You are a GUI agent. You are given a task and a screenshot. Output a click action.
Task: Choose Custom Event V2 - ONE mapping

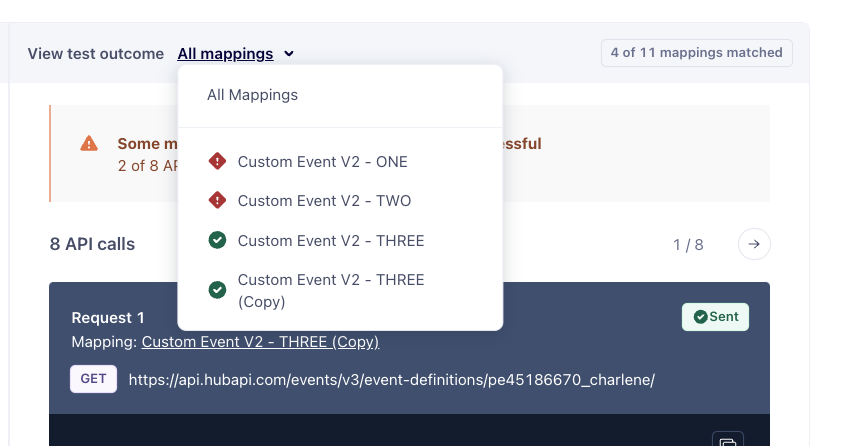point(322,161)
